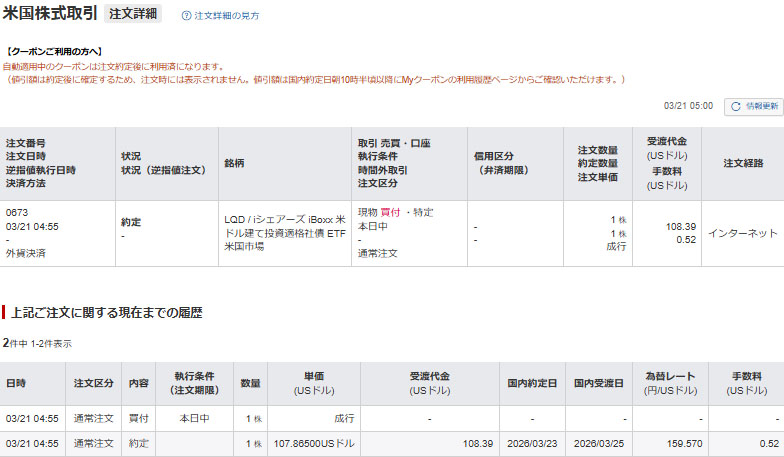Click order number 0673
Image resolution: width=784 pixels, height=457 pixels.
click(x=17, y=212)
